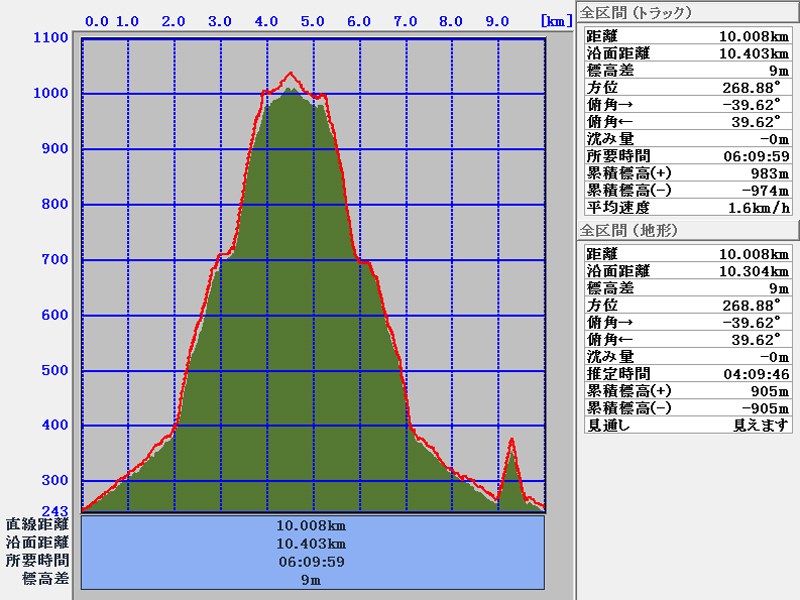Click the 243 minimum elevation label

[54, 512]
